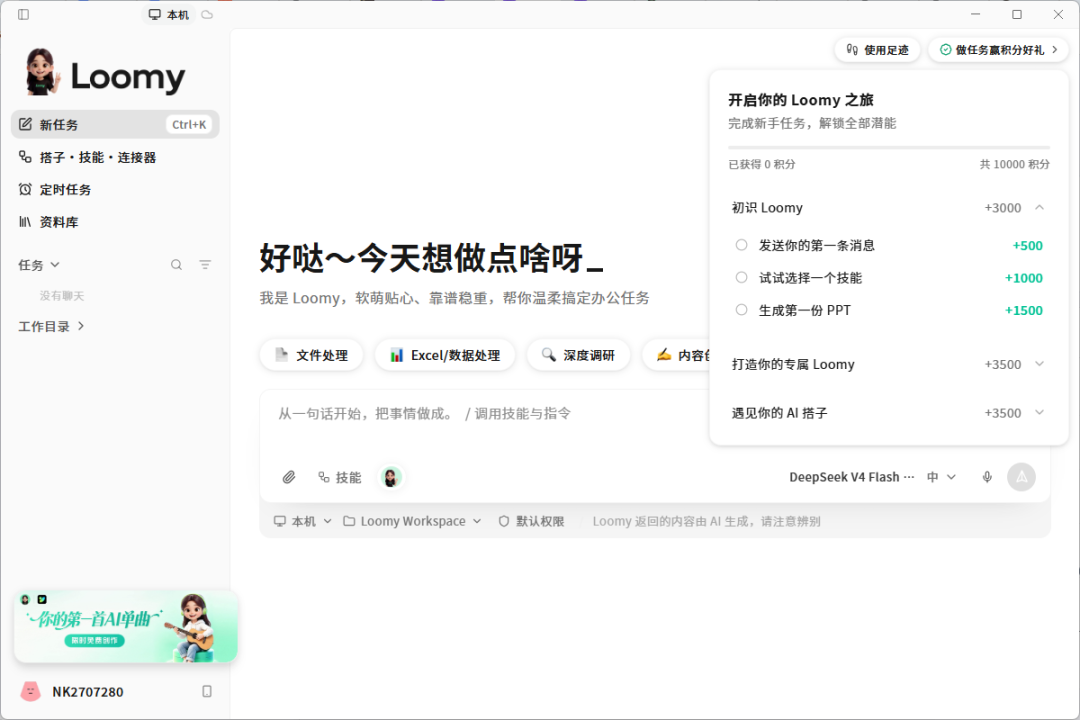Click the NK2707280 user avatar
Image resolution: width=1080 pixels, height=720 pixels.
(x=30, y=692)
